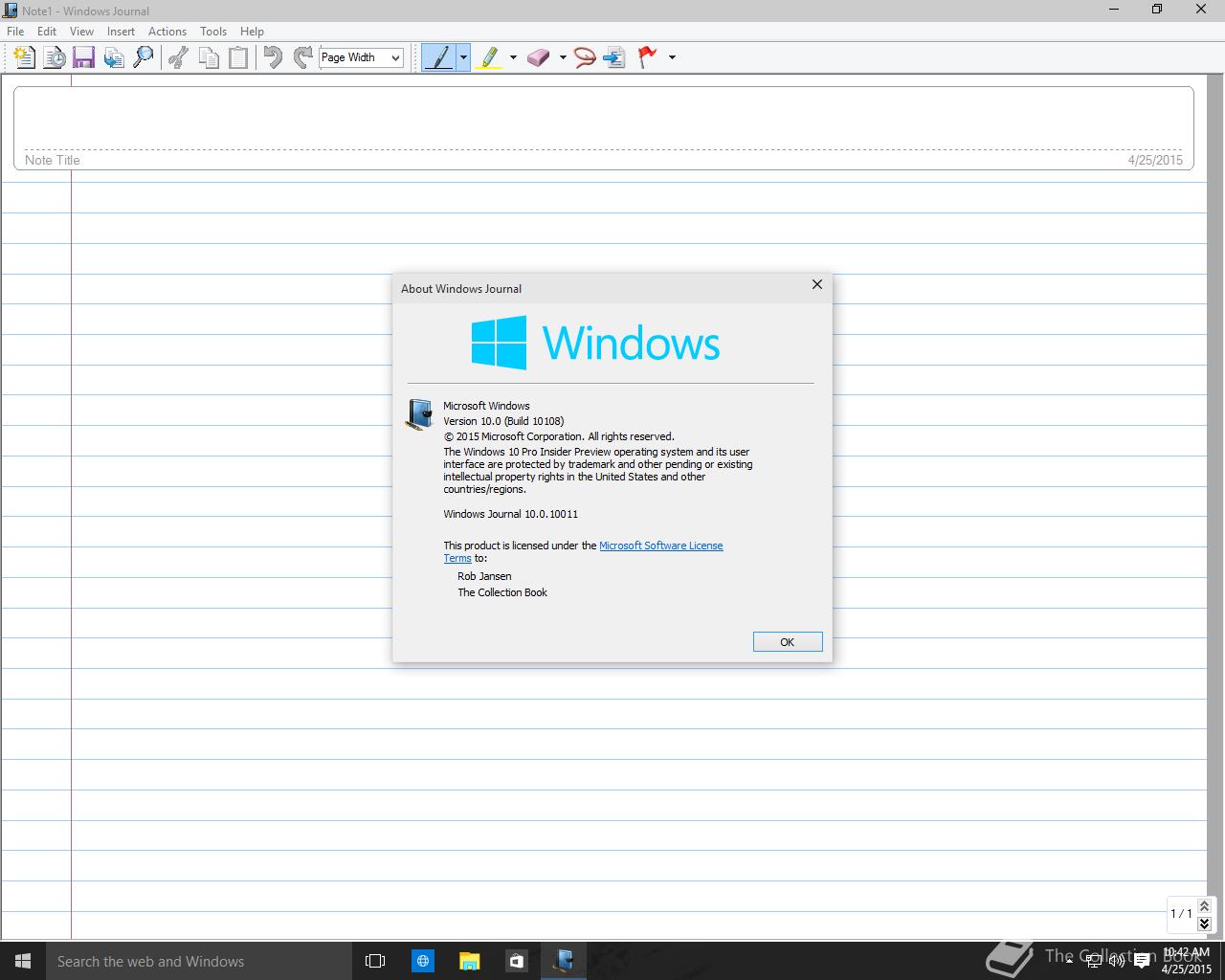The height and width of the screenshot is (980, 1225).
Task: Open the Actions menu
Action: coord(167,32)
